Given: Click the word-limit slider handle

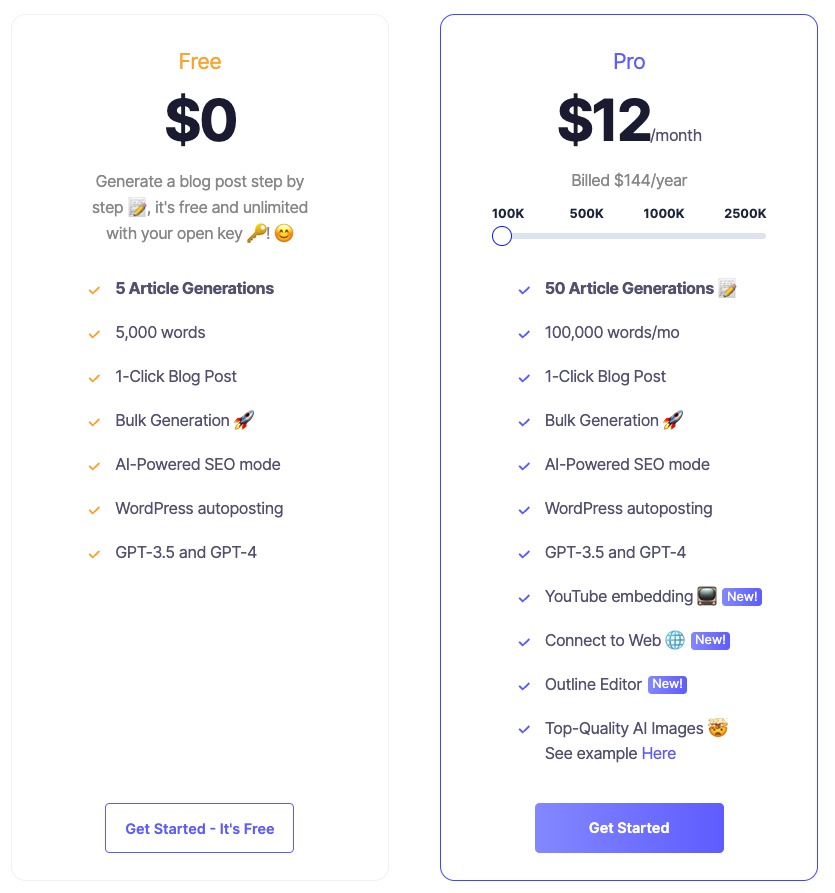Looking at the screenshot, I should 502,236.
